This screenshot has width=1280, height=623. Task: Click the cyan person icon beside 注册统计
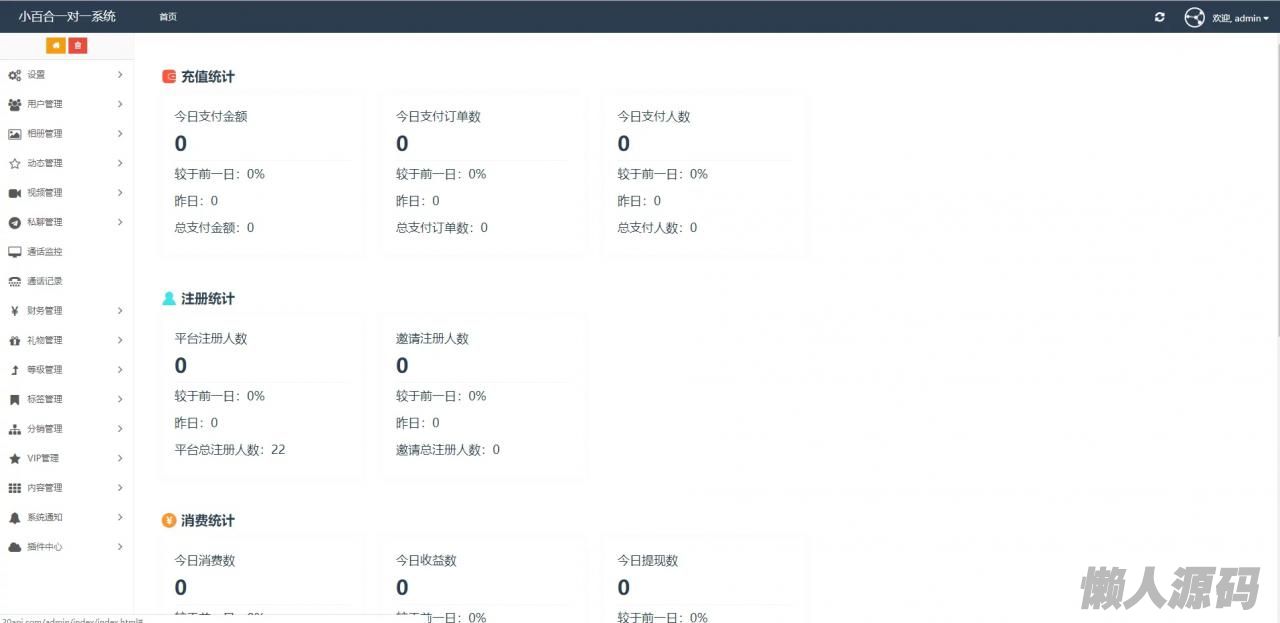pos(169,298)
